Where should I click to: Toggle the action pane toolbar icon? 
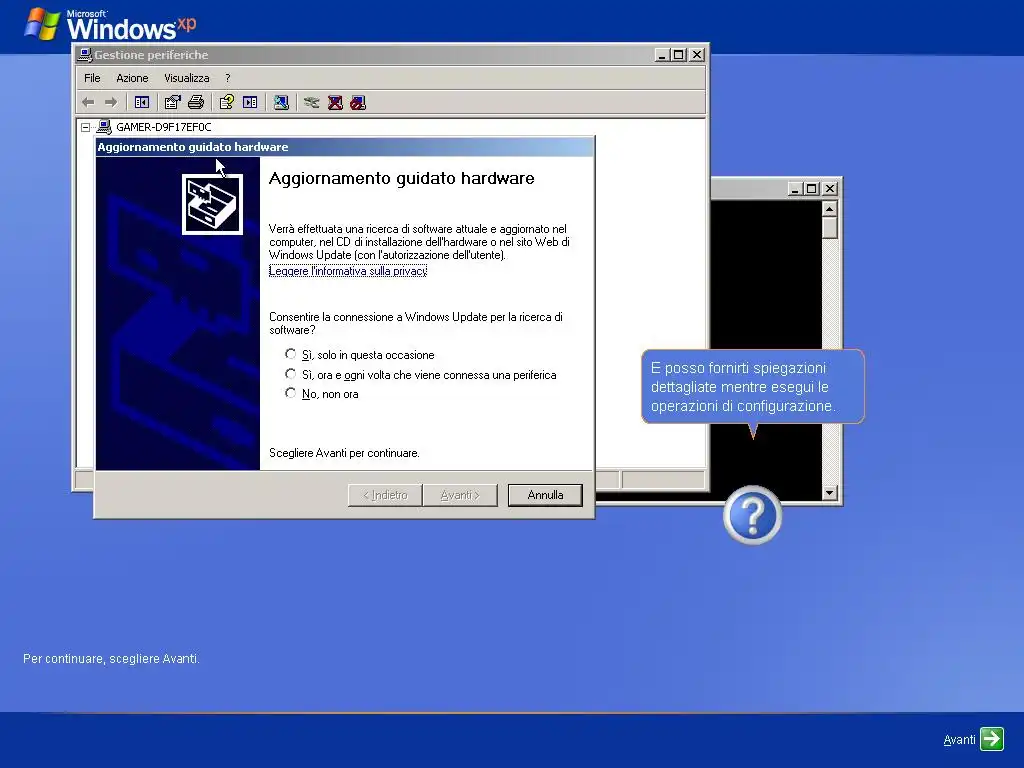coord(250,103)
